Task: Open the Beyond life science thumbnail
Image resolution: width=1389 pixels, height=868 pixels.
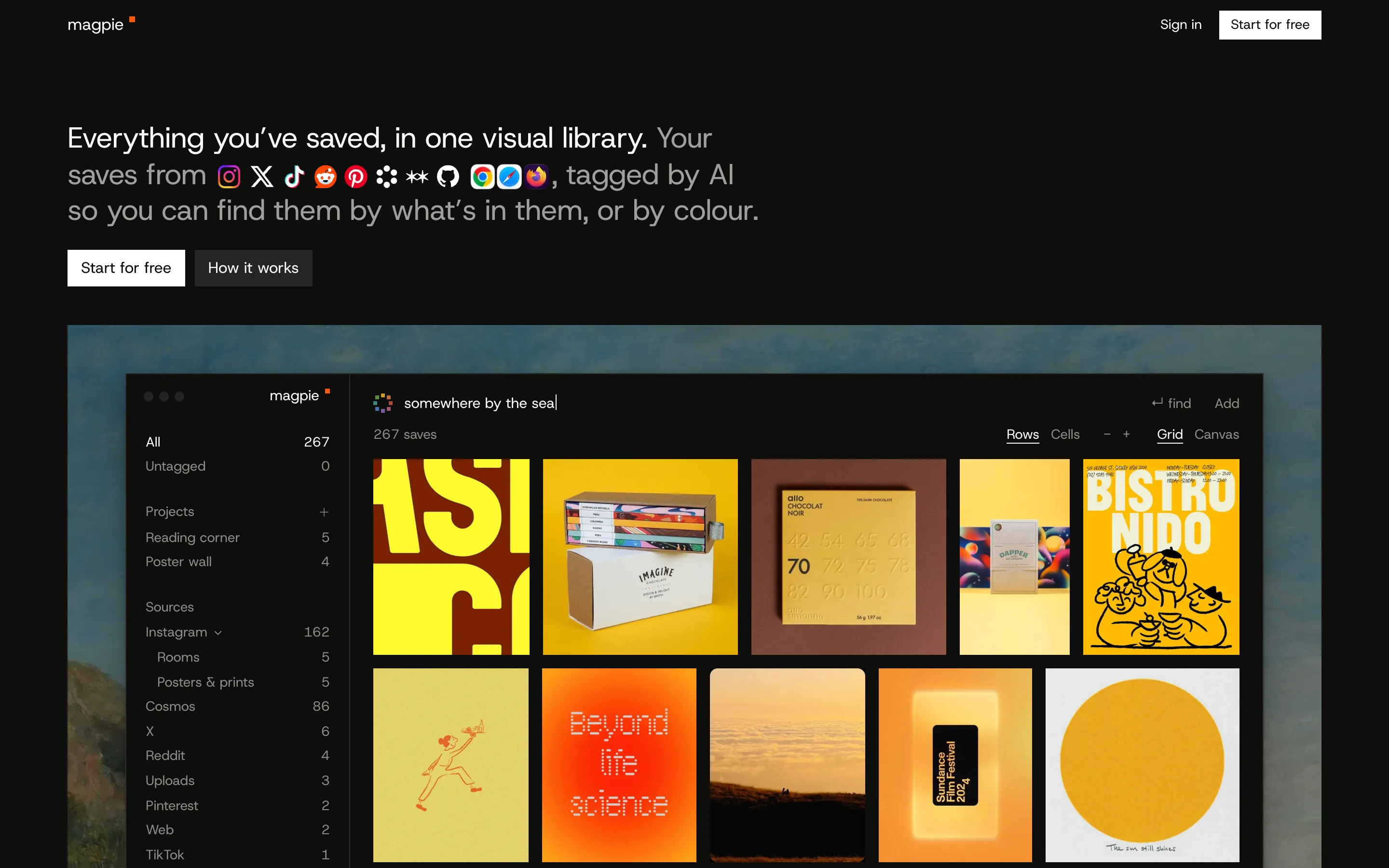Action: [619, 765]
